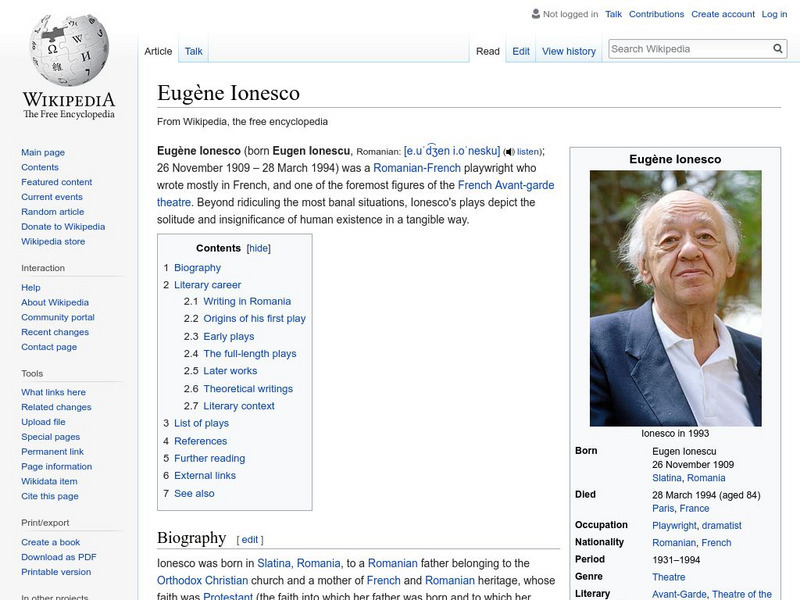Jump to See also section
The height and width of the screenshot is (600, 800).
tap(194, 493)
